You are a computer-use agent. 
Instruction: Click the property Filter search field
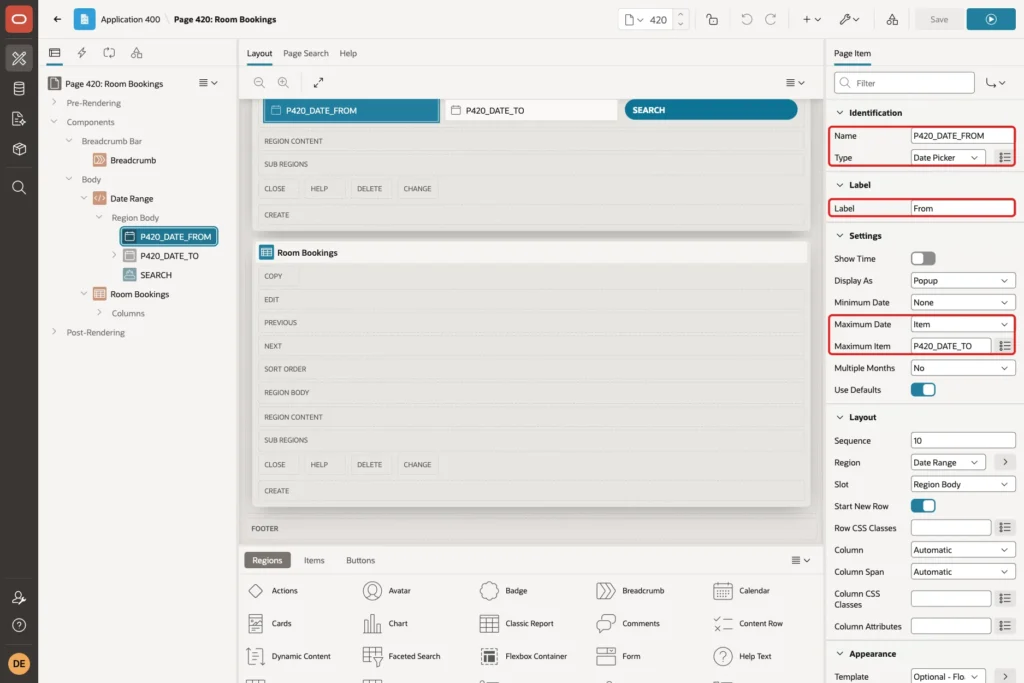[904, 83]
